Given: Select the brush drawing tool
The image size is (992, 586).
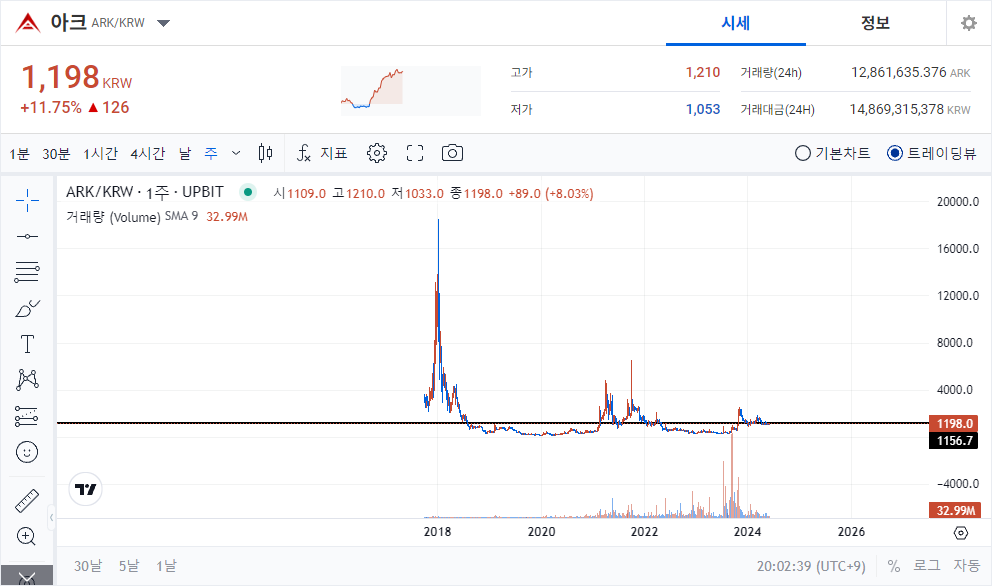Looking at the screenshot, I should tap(27, 309).
